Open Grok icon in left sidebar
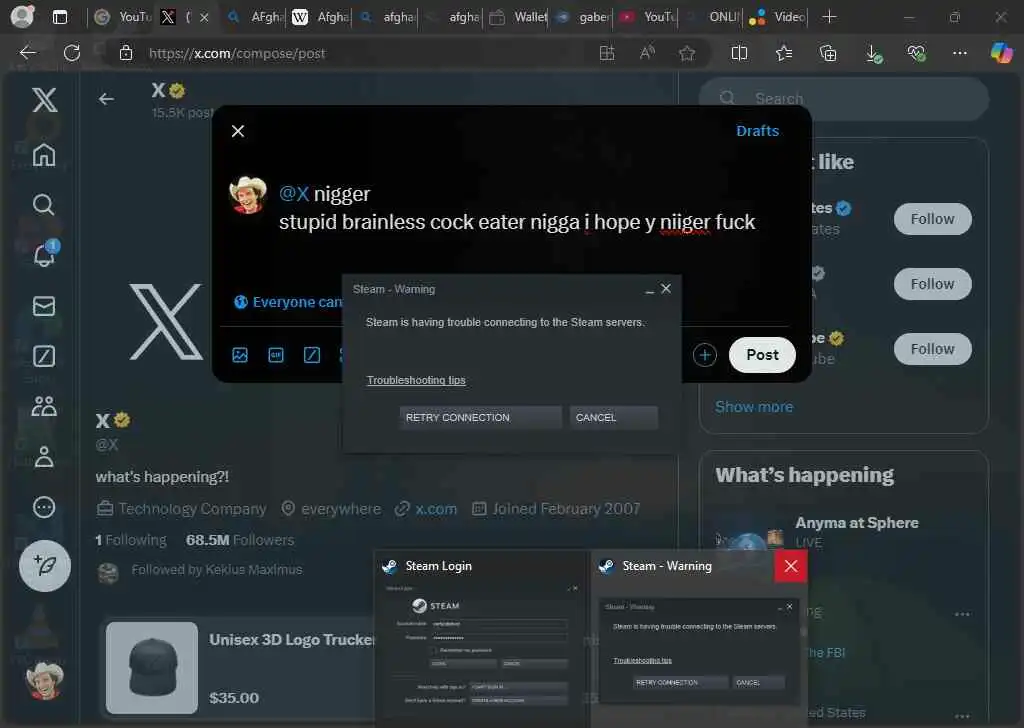Screen dimensions: 1024x728 click(x=44, y=356)
